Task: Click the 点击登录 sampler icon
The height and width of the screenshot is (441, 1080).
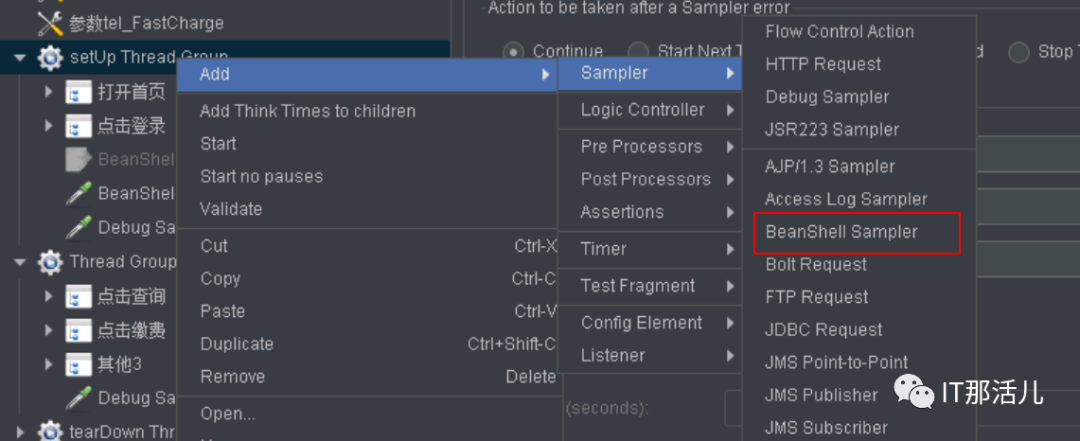Action: 78,126
